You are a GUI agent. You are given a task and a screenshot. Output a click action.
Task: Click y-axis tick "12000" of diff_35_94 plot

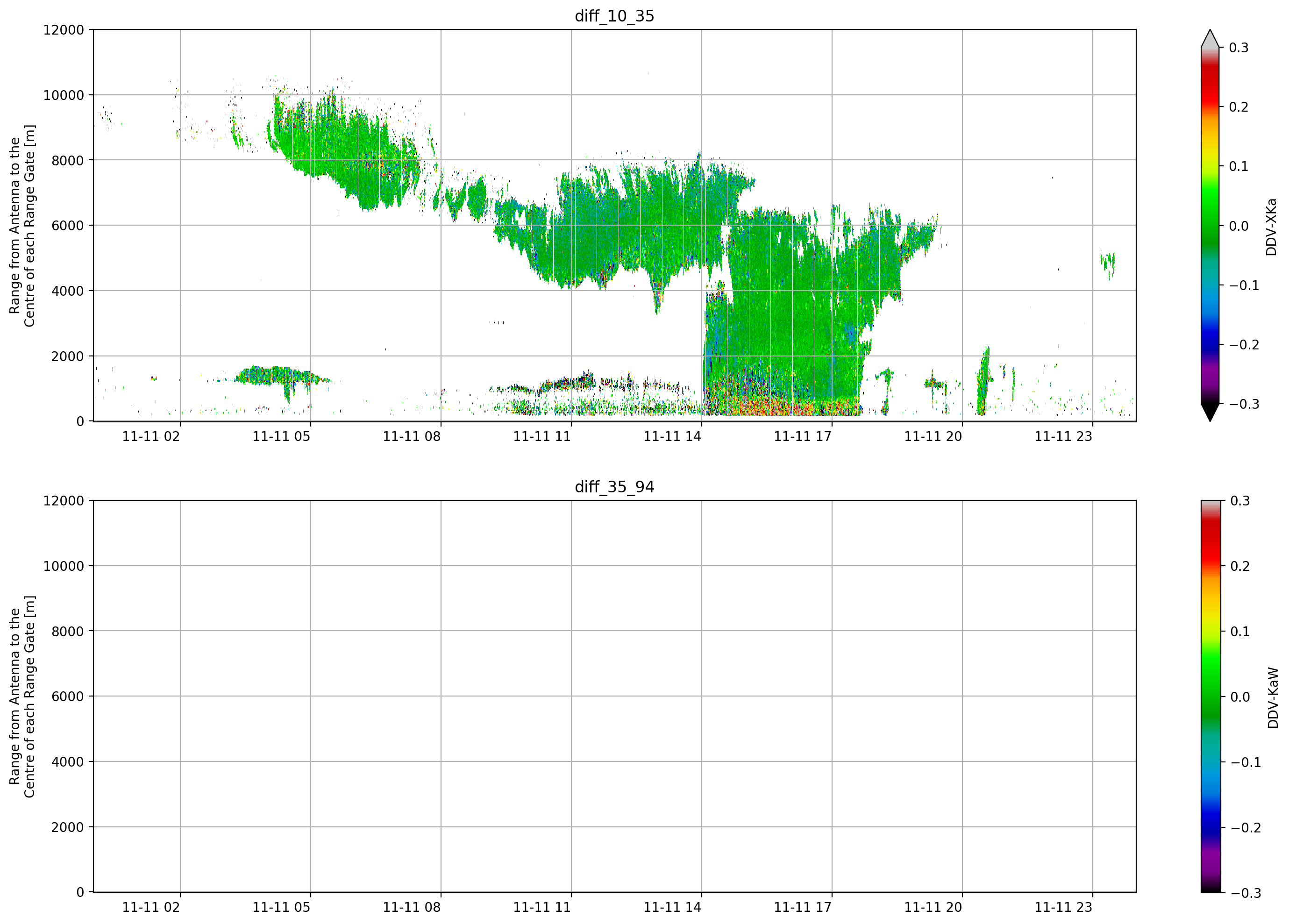64,501
